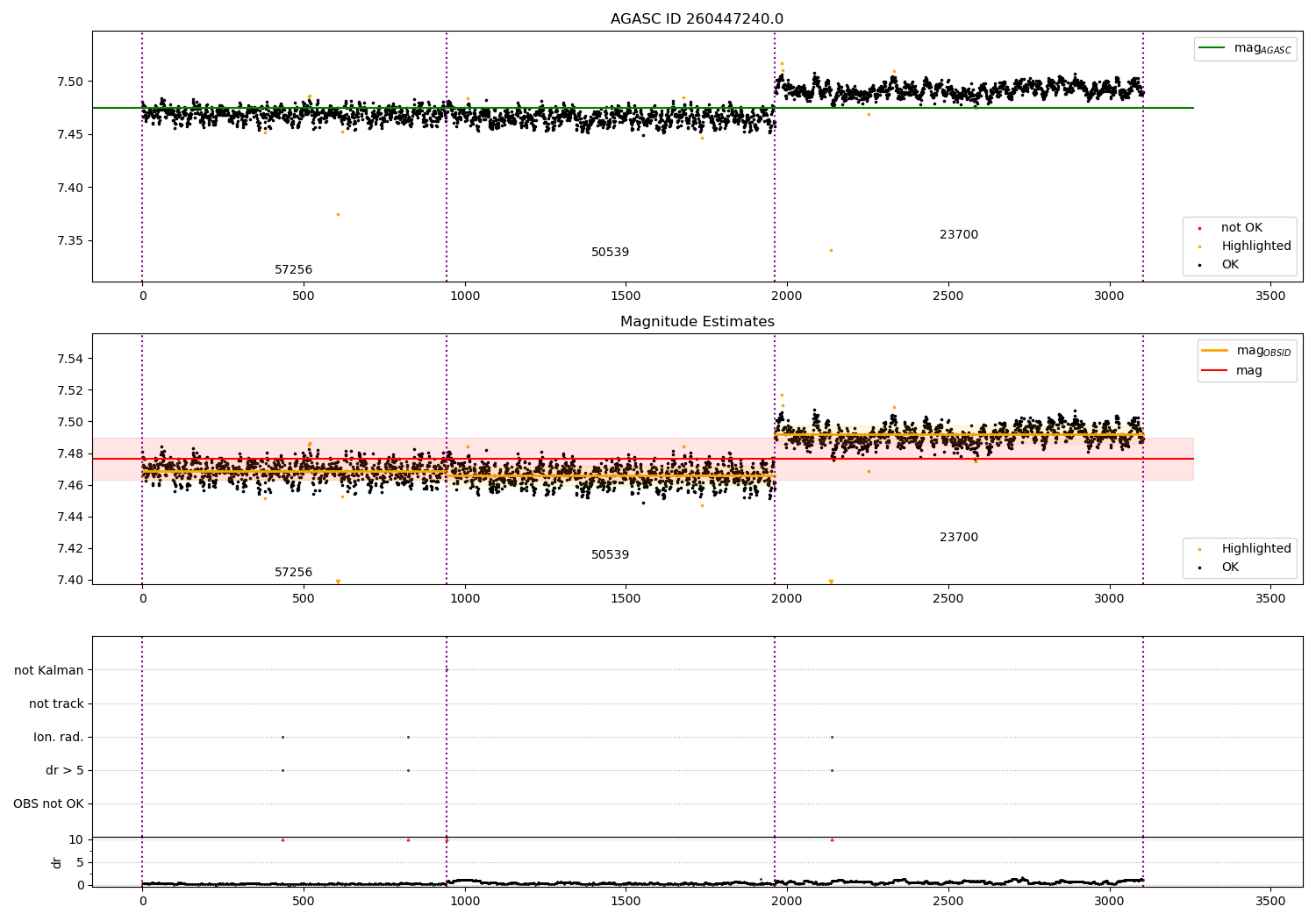1316x921 pixels.
Task: Click 'OK' legend entry in Magnitude Estimates plot
Action: coord(1219,568)
